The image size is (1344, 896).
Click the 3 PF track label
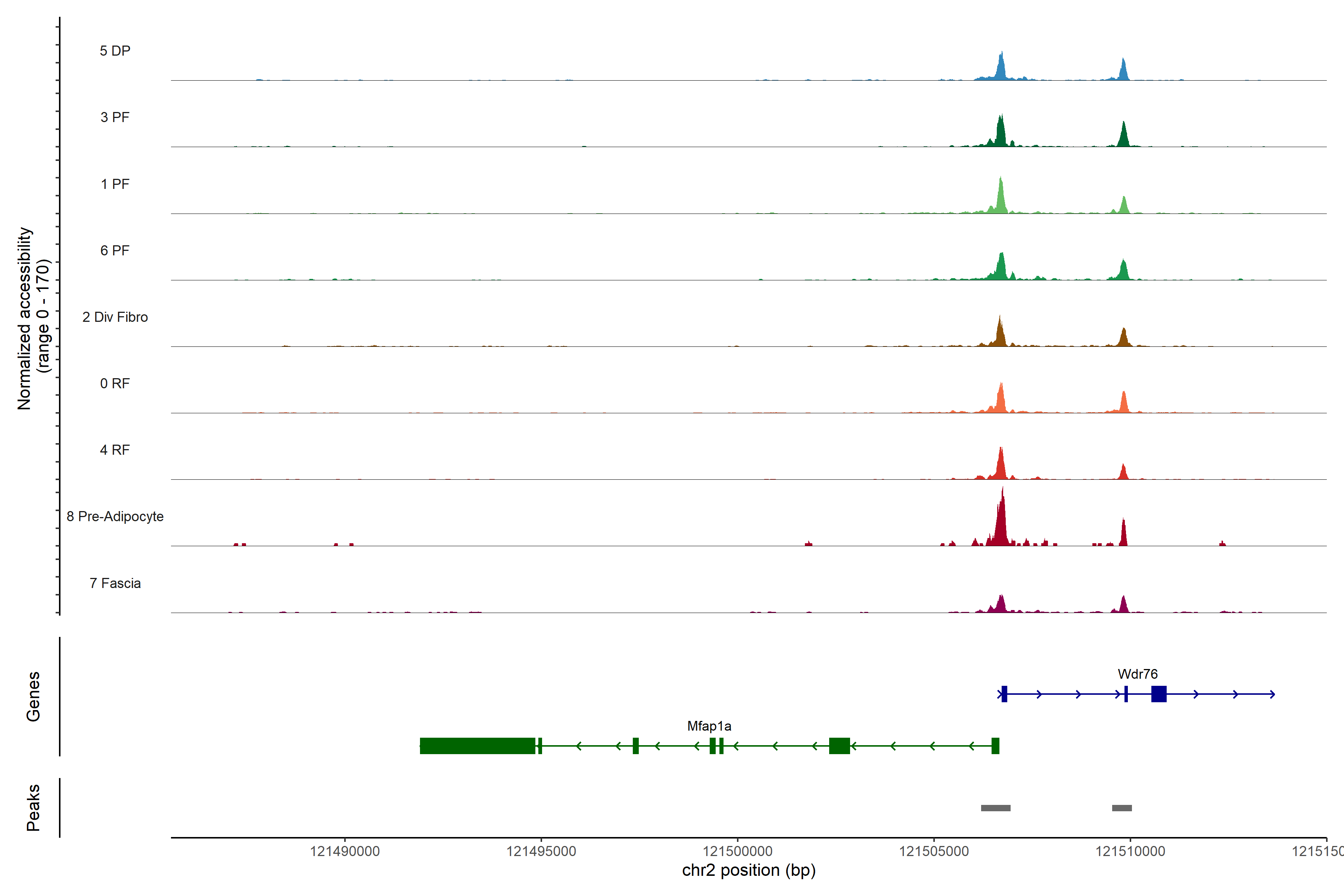pos(115,117)
